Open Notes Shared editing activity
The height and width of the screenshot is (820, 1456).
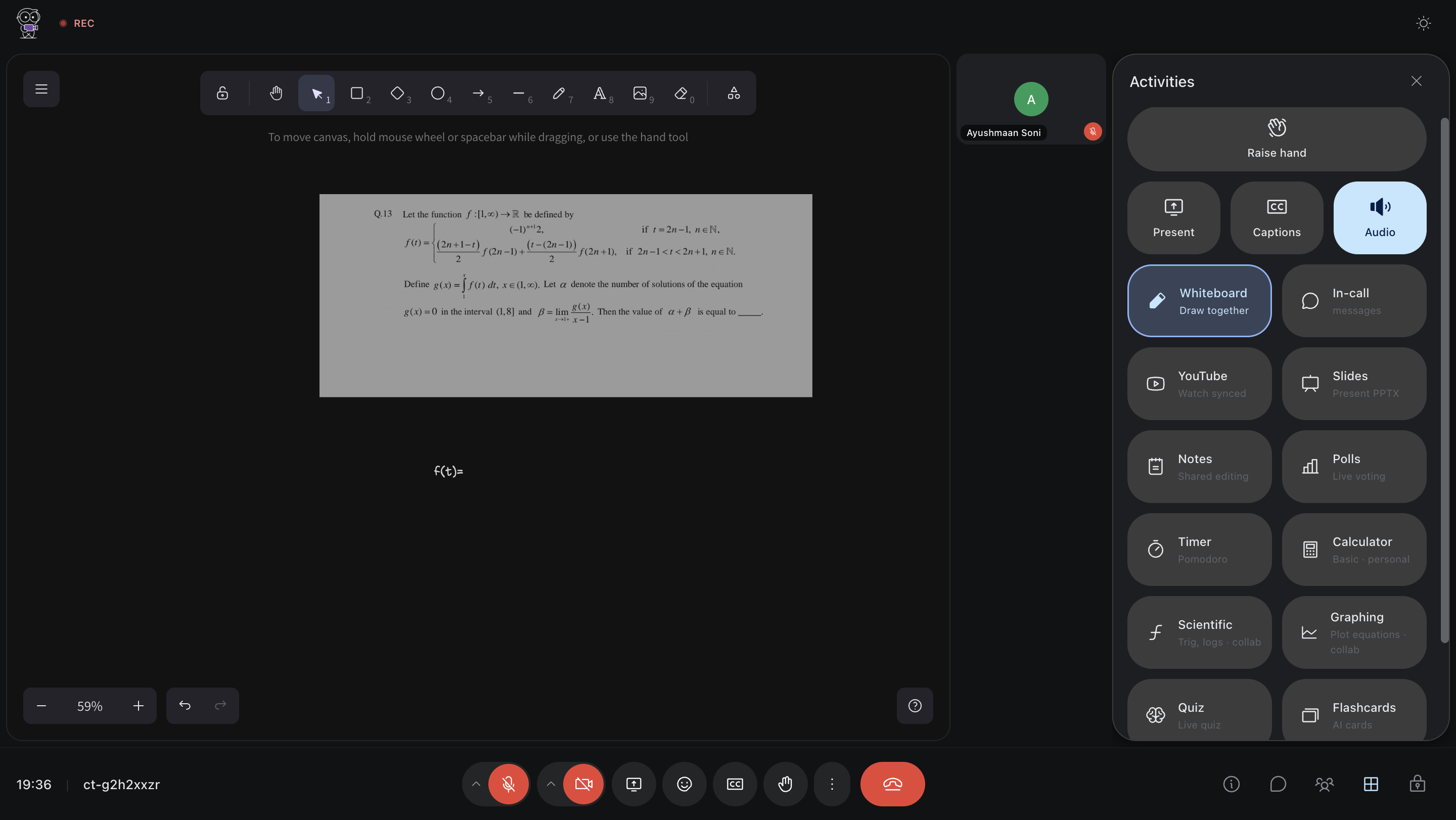point(1199,467)
